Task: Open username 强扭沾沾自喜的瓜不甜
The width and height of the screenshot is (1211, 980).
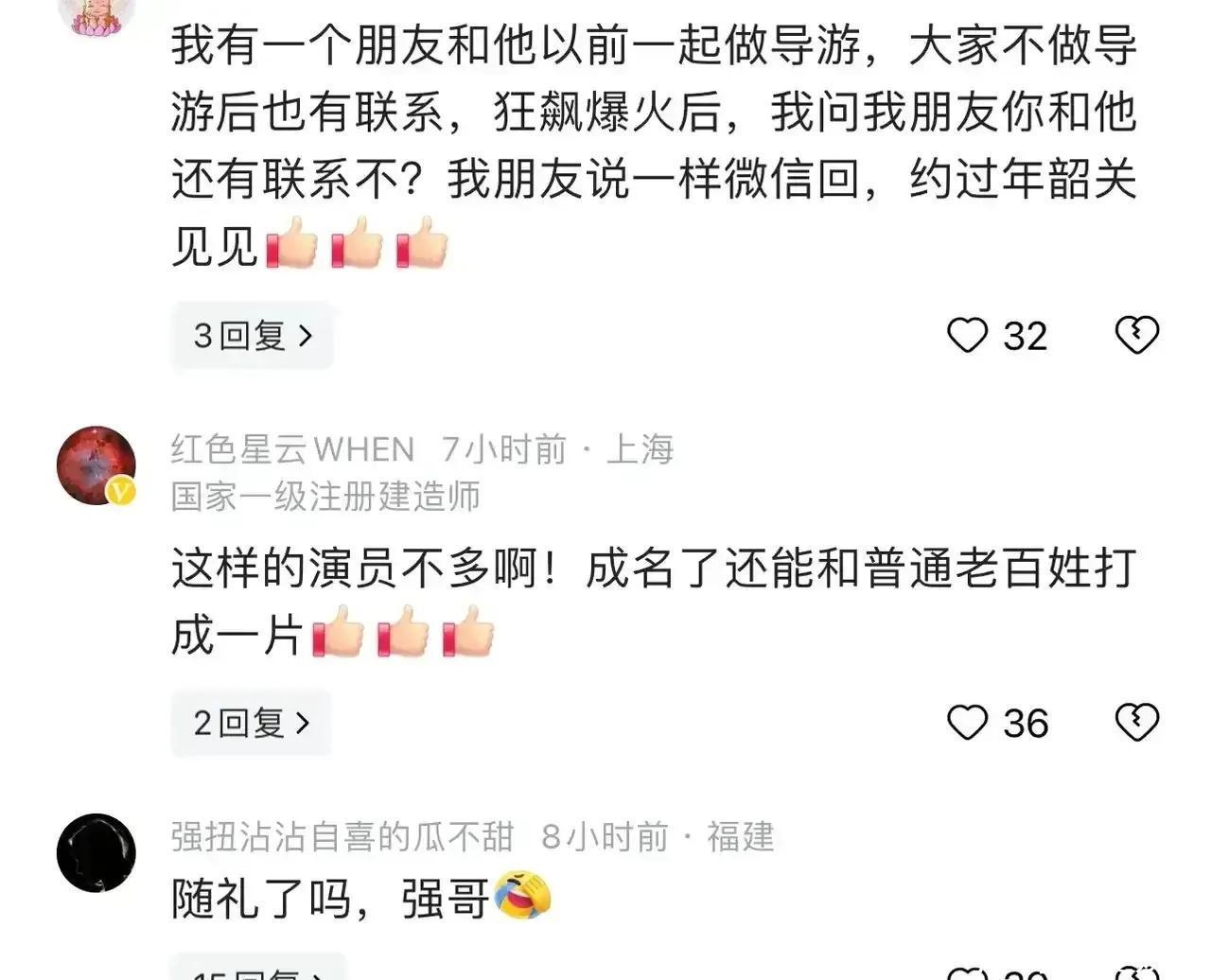Action: (342, 836)
